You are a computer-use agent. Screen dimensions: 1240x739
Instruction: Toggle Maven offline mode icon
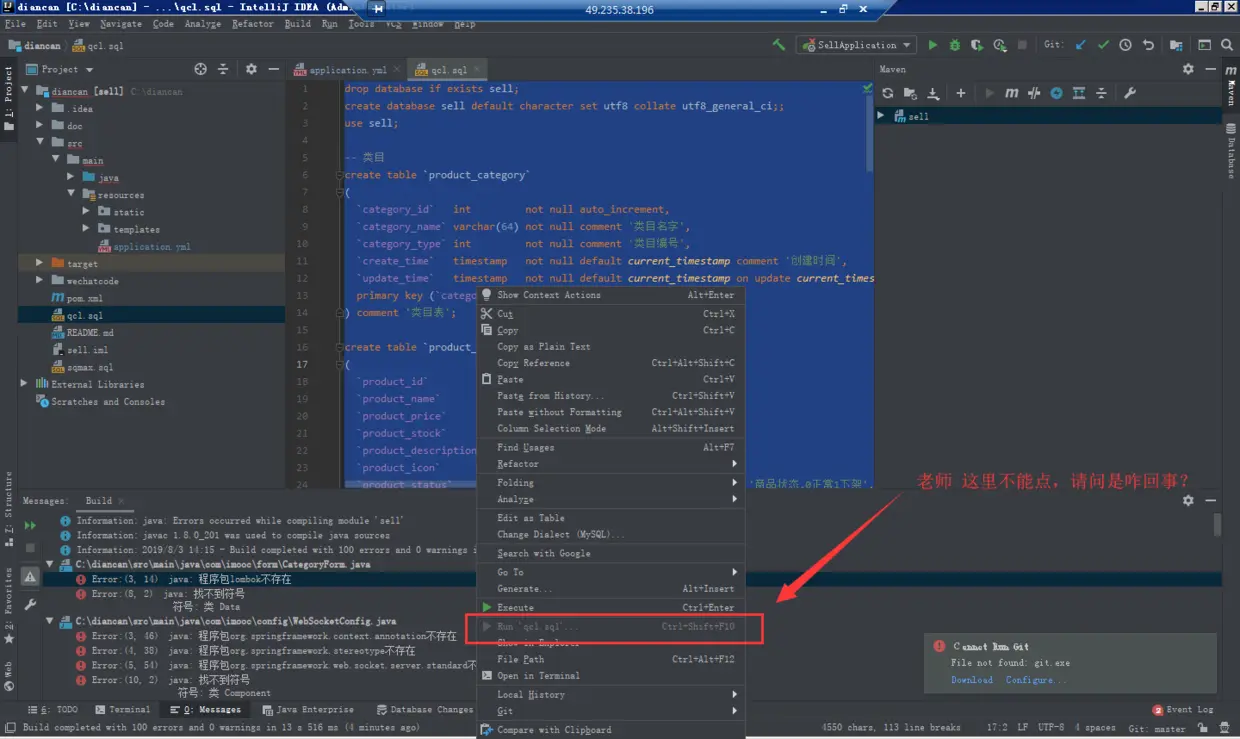[x=1034, y=93]
